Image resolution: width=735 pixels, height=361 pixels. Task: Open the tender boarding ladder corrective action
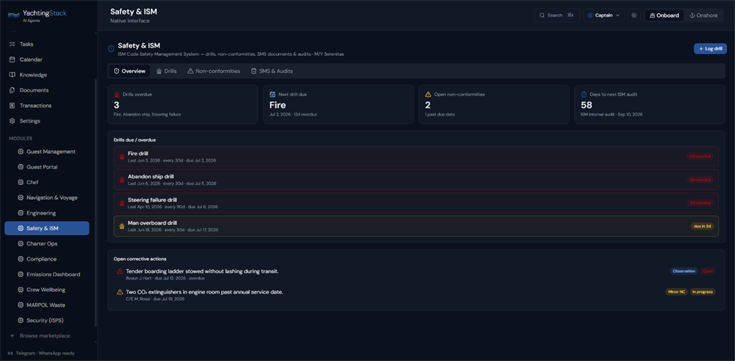pyautogui.click(x=416, y=274)
